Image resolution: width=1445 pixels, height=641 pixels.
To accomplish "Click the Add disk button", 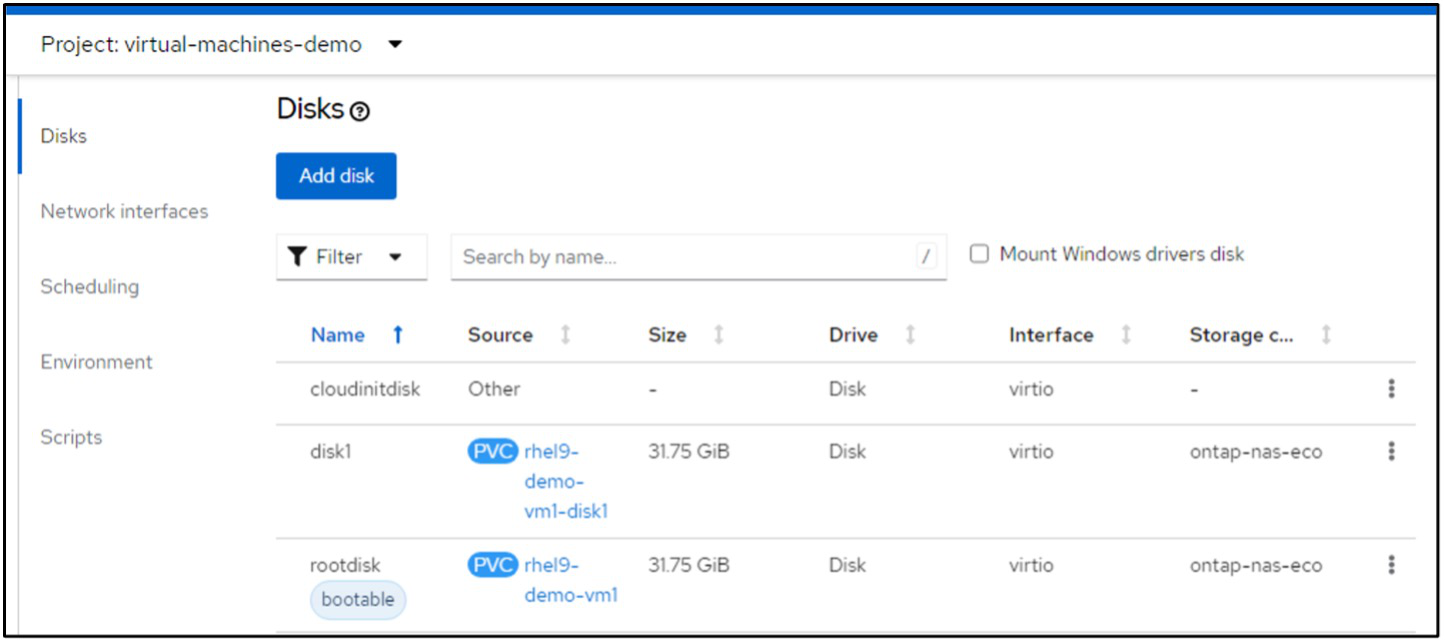I will [x=336, y=176].
